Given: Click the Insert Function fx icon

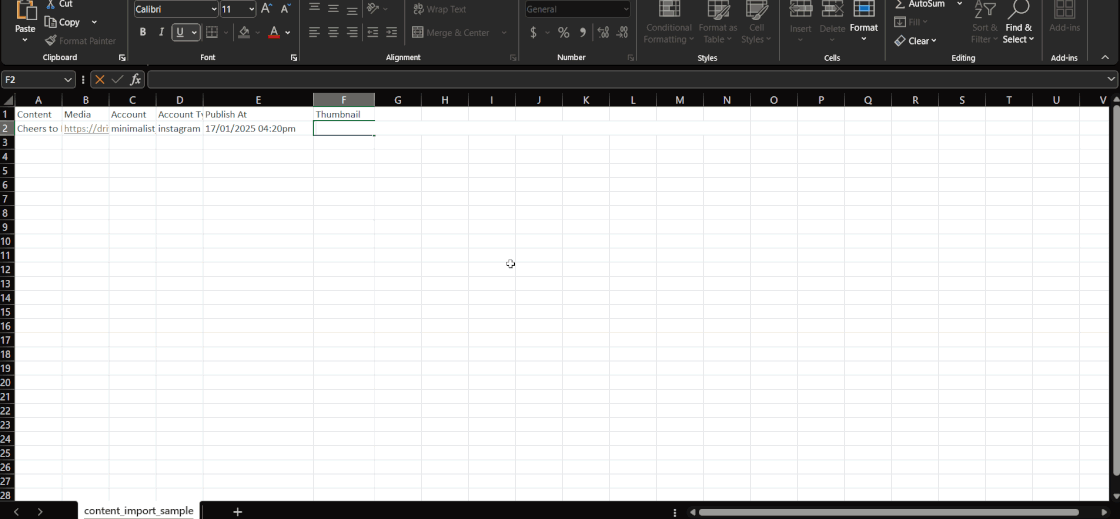Looking at the screenshot, I should (136, 79).
